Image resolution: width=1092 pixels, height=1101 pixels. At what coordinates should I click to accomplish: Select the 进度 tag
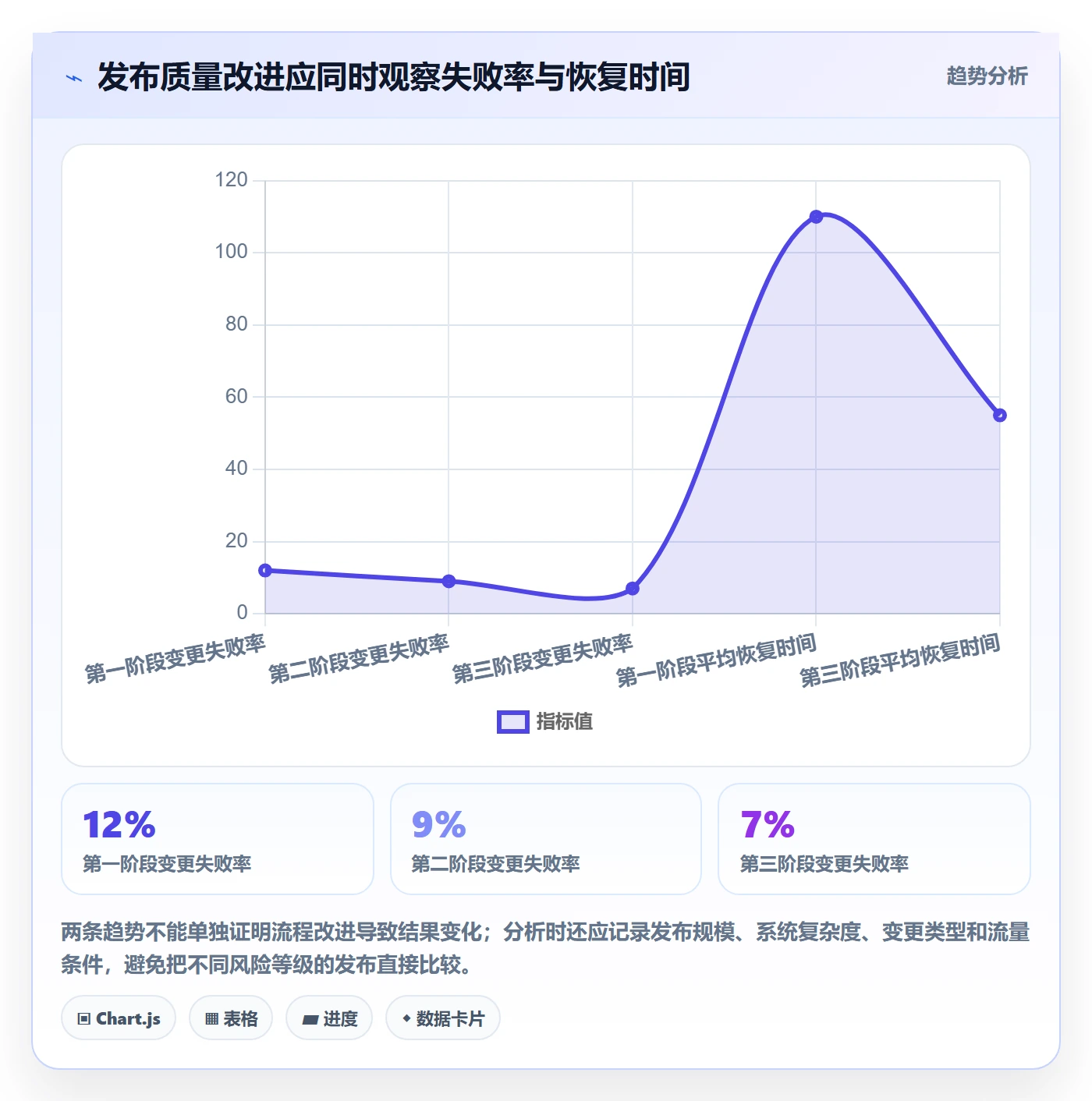coord(329,1018)
